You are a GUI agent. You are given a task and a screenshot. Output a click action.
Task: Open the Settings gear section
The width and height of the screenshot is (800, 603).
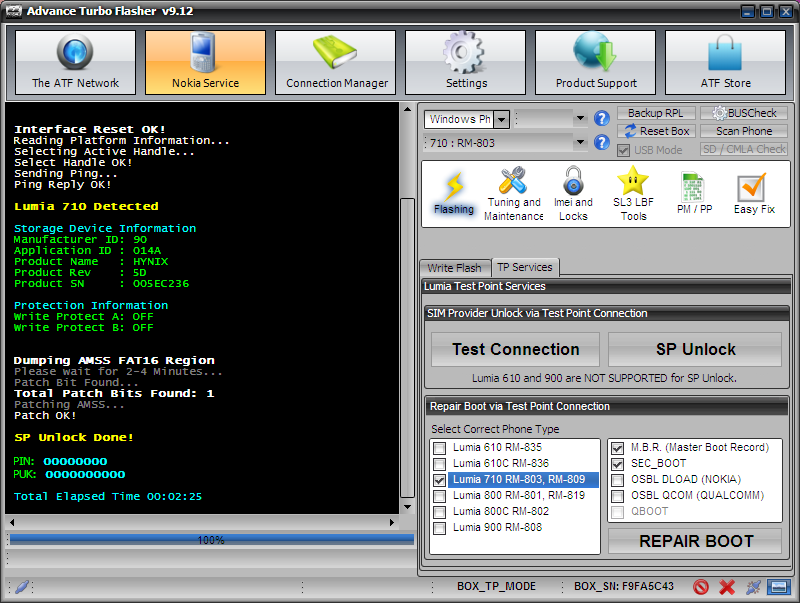pos(465,62)
